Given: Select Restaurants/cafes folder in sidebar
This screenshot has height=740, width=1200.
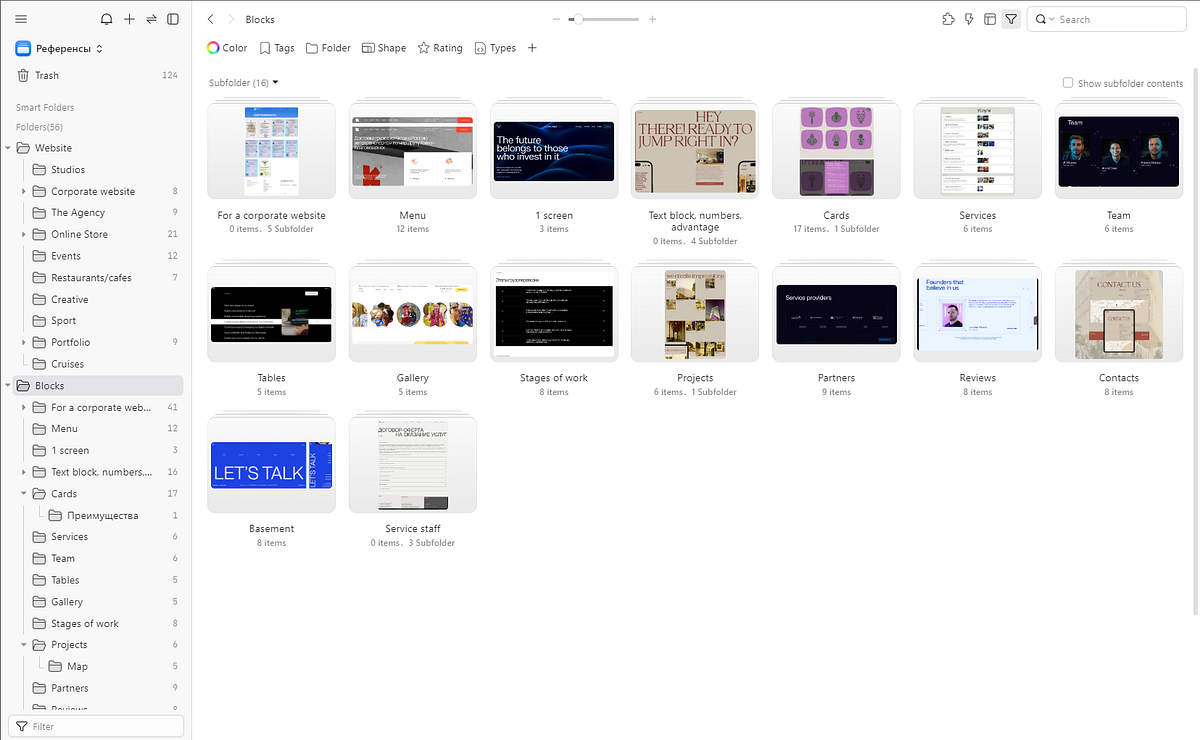Looking at the screenshot, I should pyautogui.click(x=100, y=278).
